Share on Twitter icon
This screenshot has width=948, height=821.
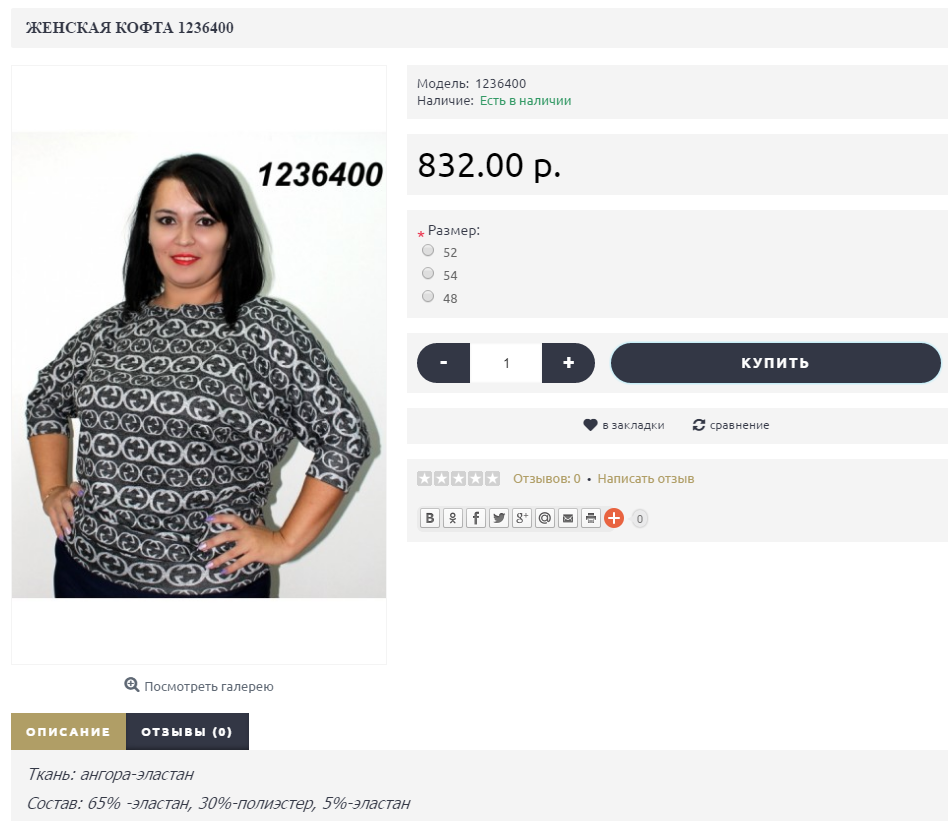[499, 518]
